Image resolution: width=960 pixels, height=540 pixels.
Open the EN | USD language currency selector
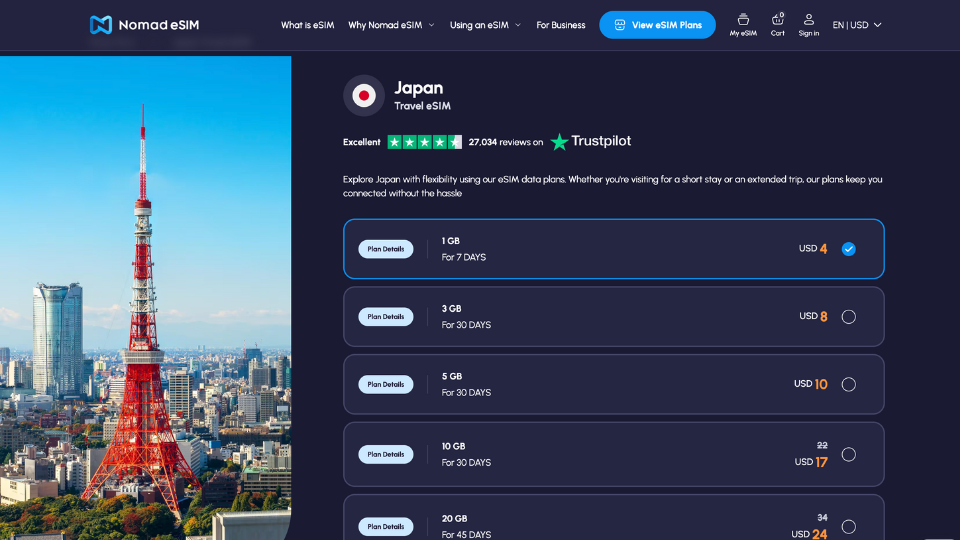[x=857, y=25]
